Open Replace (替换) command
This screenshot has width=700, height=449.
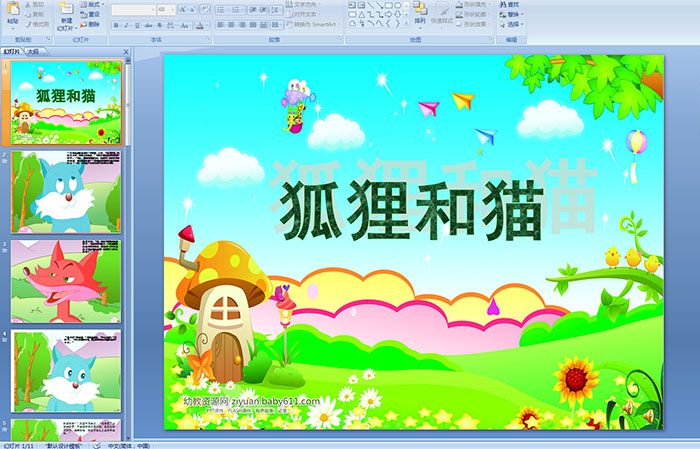coord(512,14)
